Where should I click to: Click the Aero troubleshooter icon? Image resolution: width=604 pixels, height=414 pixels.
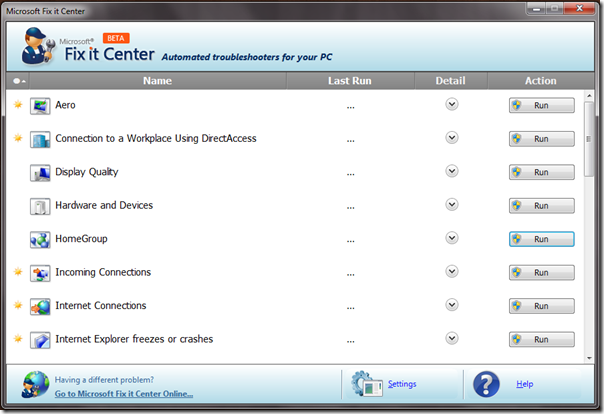pyautogui.click(x=40, y=106)
